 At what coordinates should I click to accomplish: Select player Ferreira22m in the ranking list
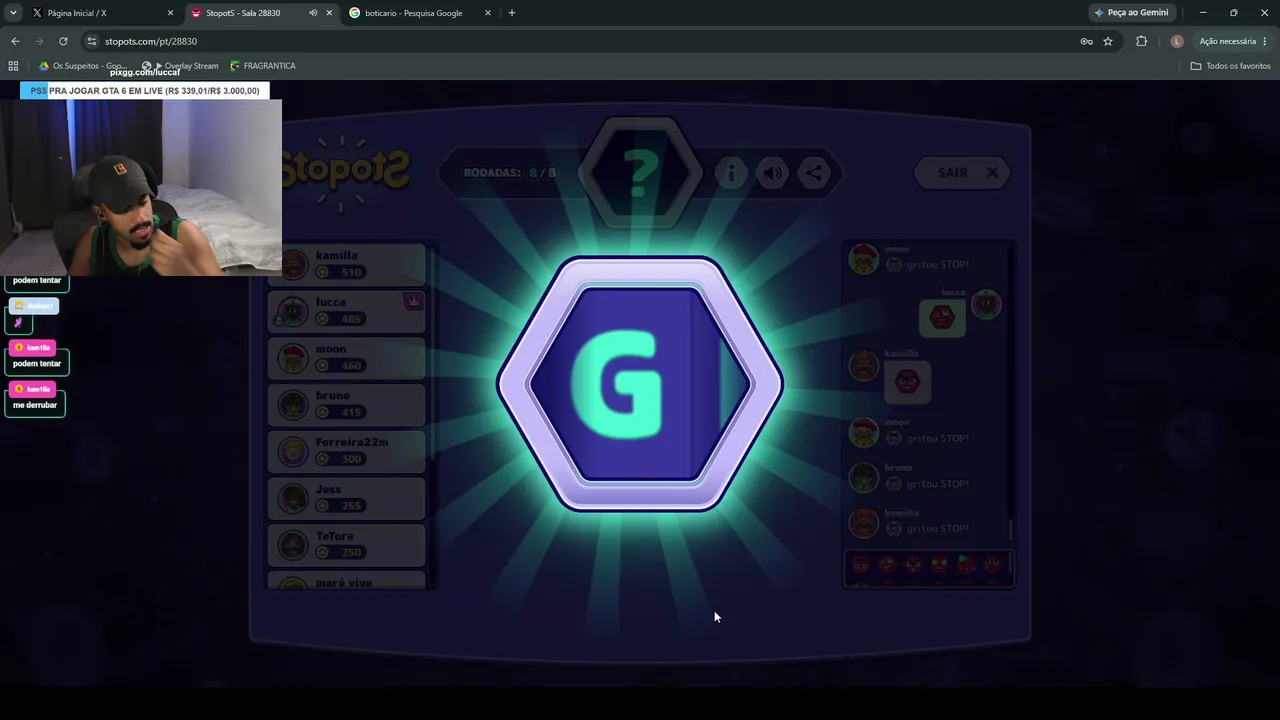347,452
